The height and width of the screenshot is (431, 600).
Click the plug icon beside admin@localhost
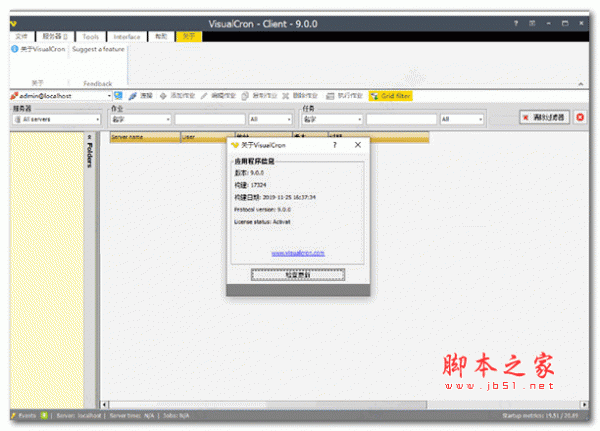(x=15, y=96)
